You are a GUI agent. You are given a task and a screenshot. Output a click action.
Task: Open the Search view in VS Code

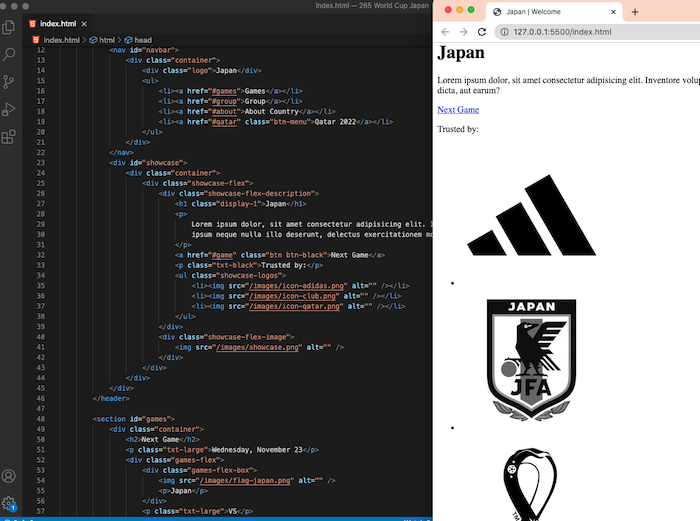pos(8,54)
